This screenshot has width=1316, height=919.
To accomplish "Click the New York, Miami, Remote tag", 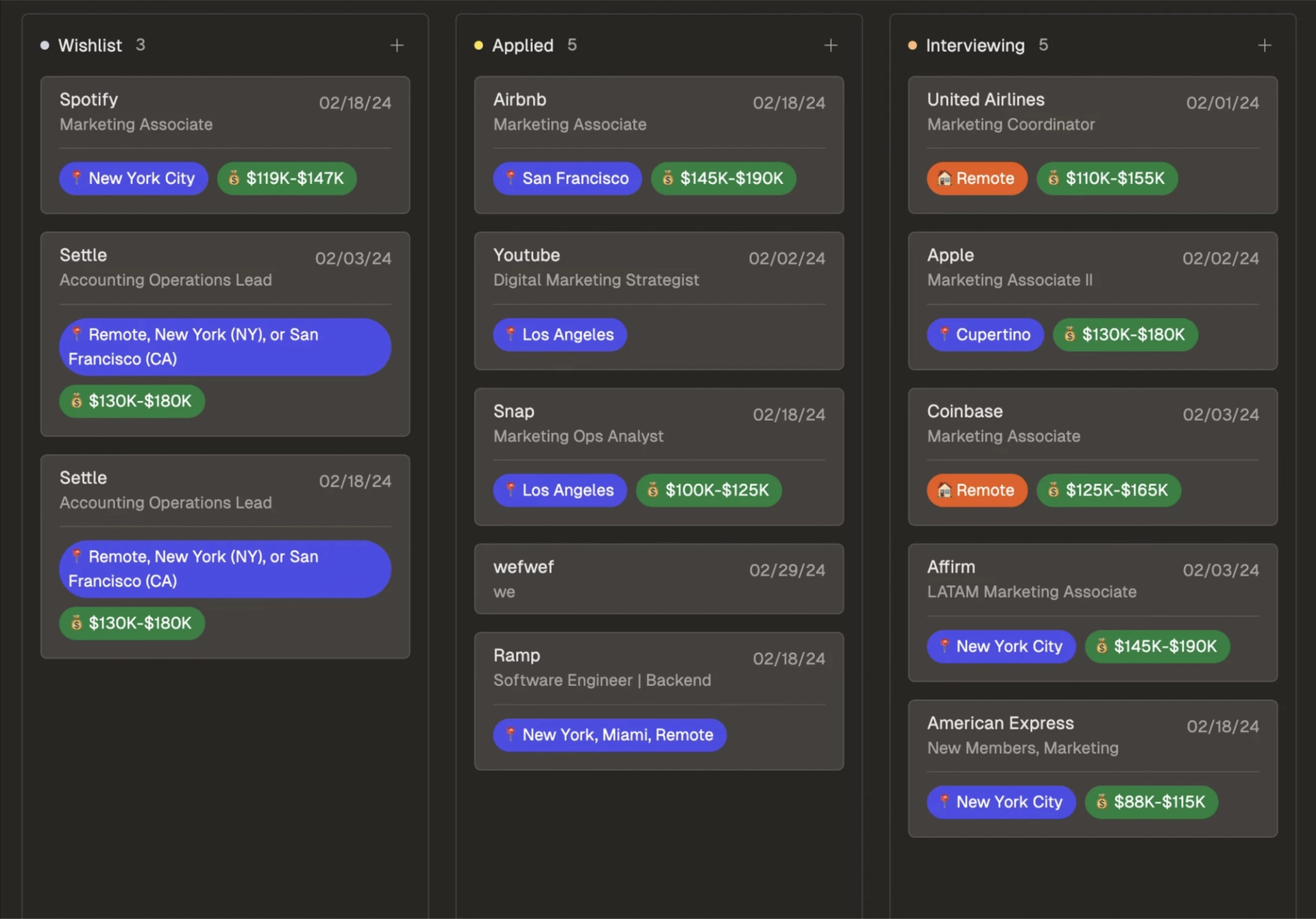I will (x=609, y=735).
